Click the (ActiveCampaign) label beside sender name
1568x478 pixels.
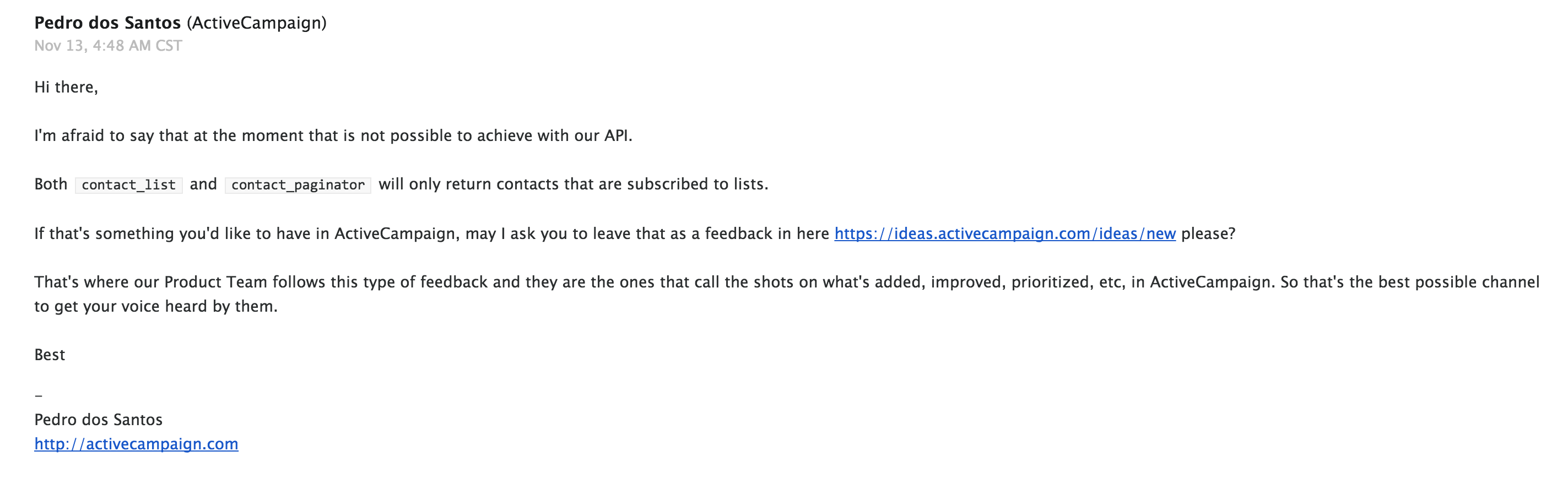(257, 23)
